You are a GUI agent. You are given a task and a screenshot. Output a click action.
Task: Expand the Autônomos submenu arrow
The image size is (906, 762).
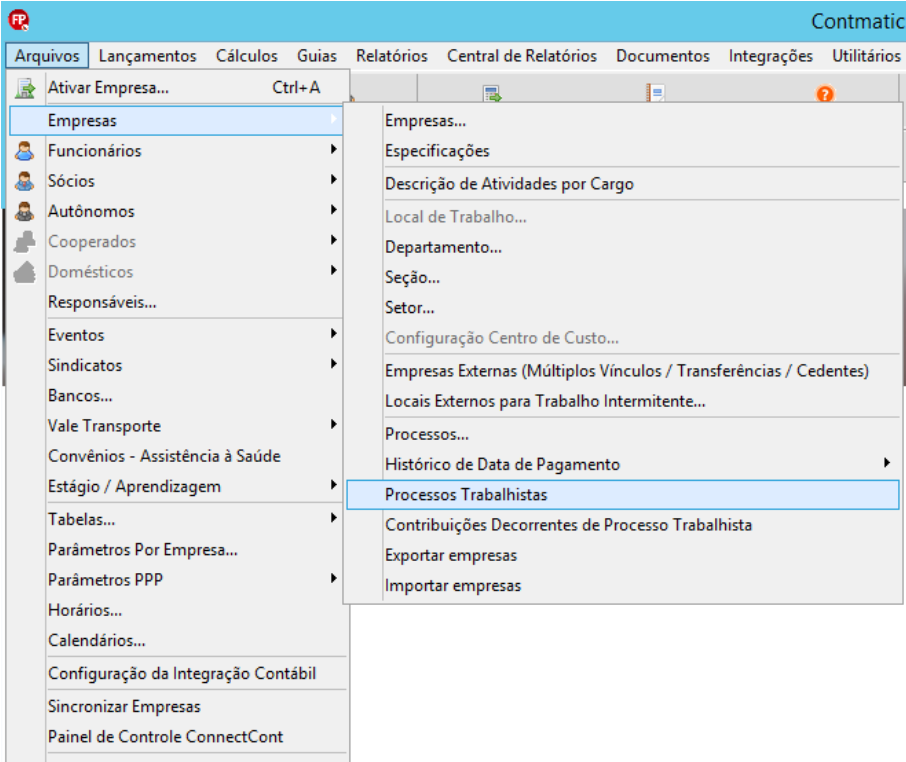(334, 209)
